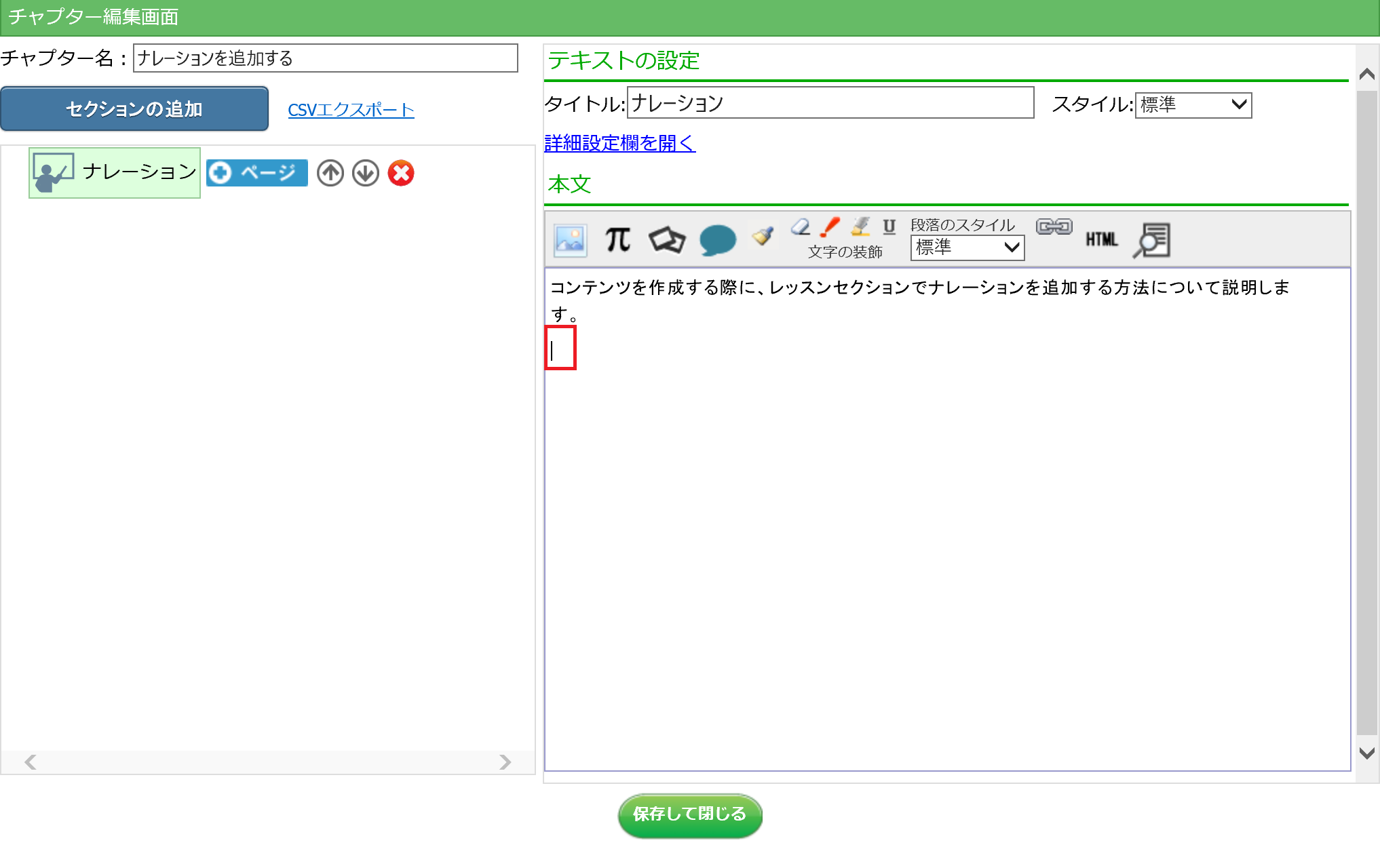Switch to HTML source editing
Viewport: 1380px width, 868px height.
[x=1101, y=239]
